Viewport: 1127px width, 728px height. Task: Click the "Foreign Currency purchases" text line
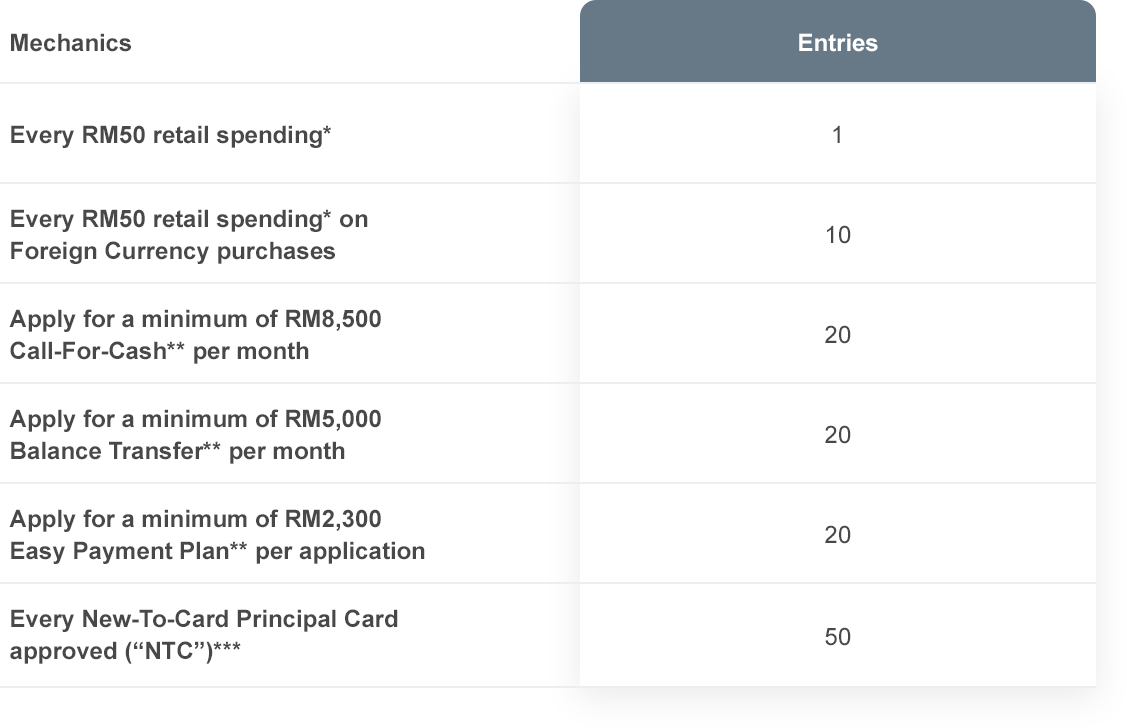tap(172, 252)
